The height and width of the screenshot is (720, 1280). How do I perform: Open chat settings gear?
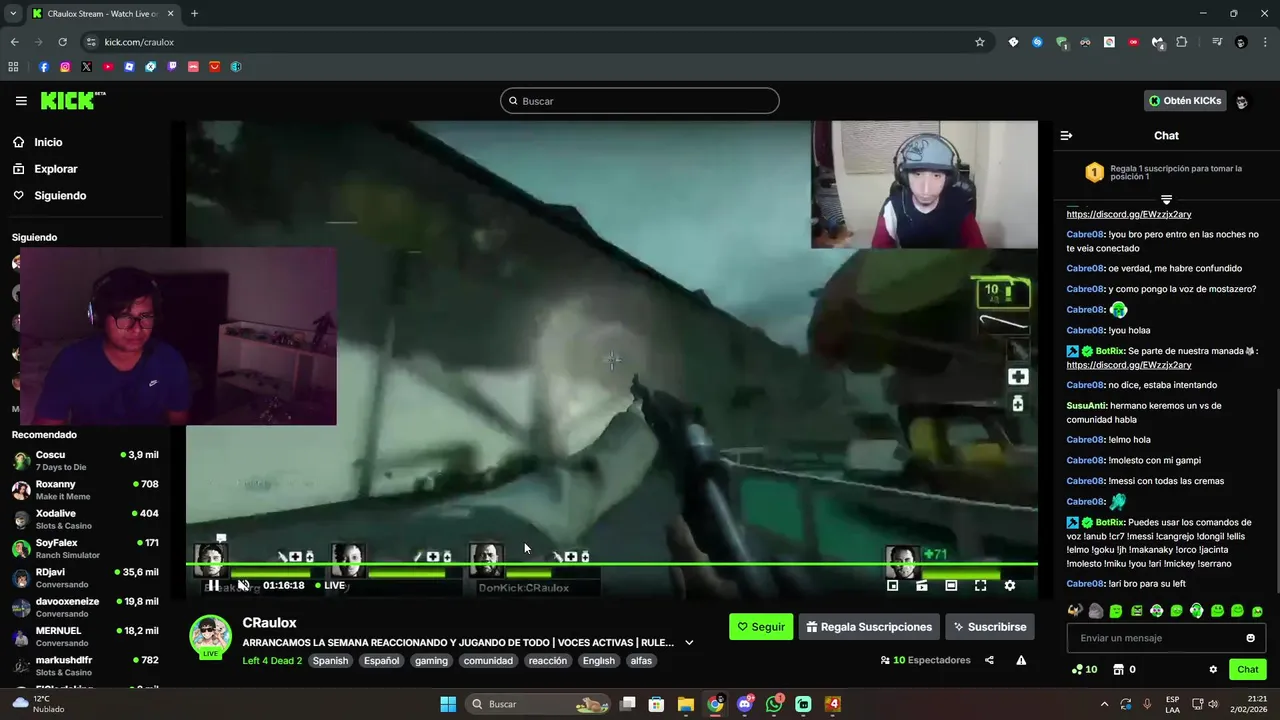(1213, 669)
